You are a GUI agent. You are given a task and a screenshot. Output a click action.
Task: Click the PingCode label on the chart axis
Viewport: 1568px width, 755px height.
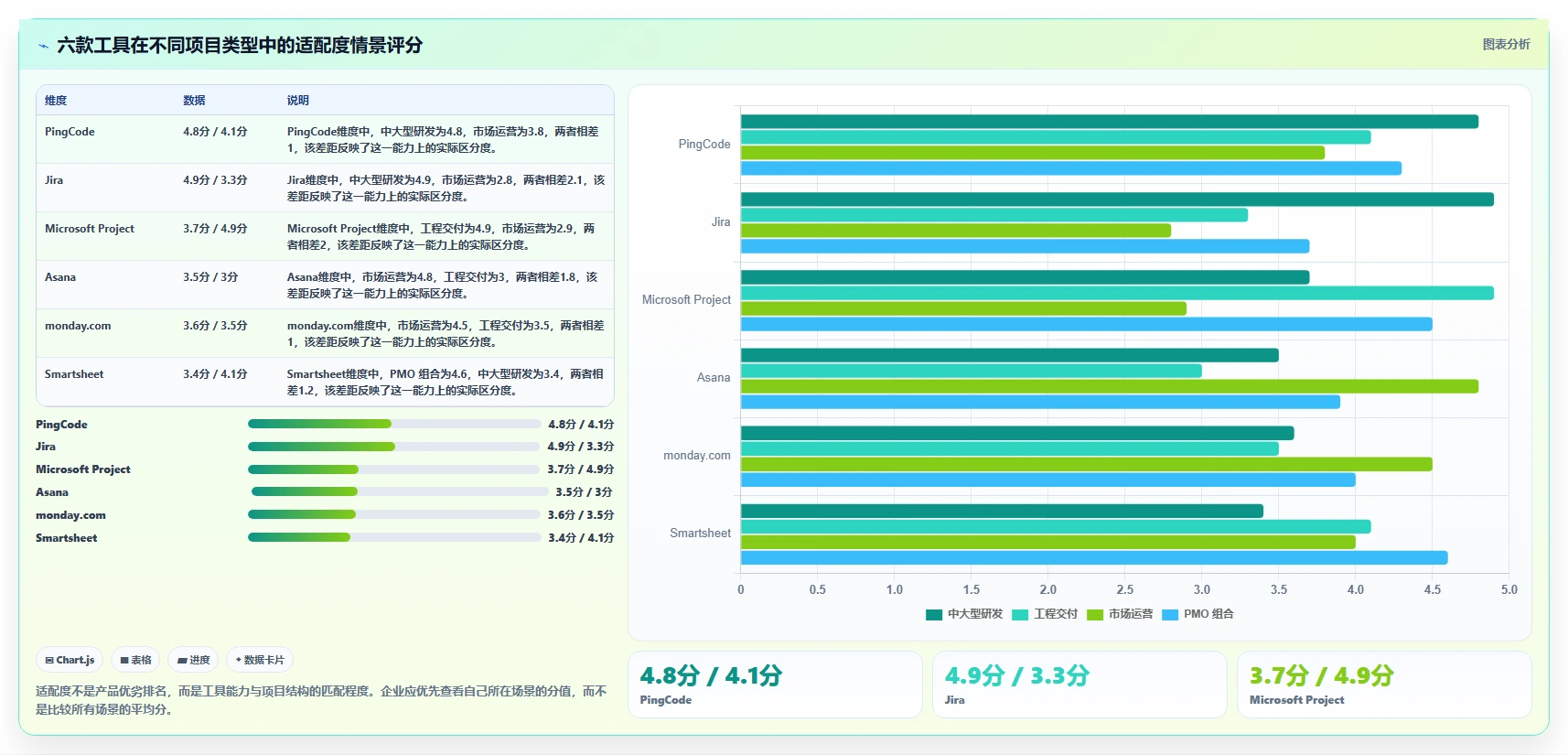pyautogui.click(x=704, y=145)
